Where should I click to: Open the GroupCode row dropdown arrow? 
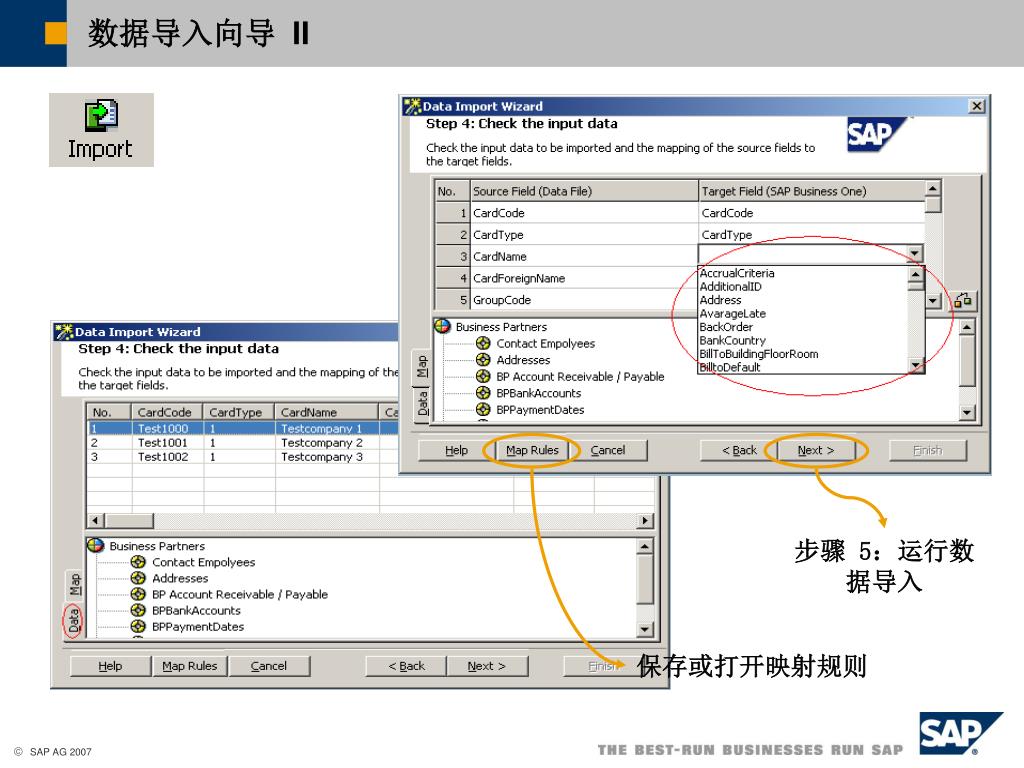[933, 300]
